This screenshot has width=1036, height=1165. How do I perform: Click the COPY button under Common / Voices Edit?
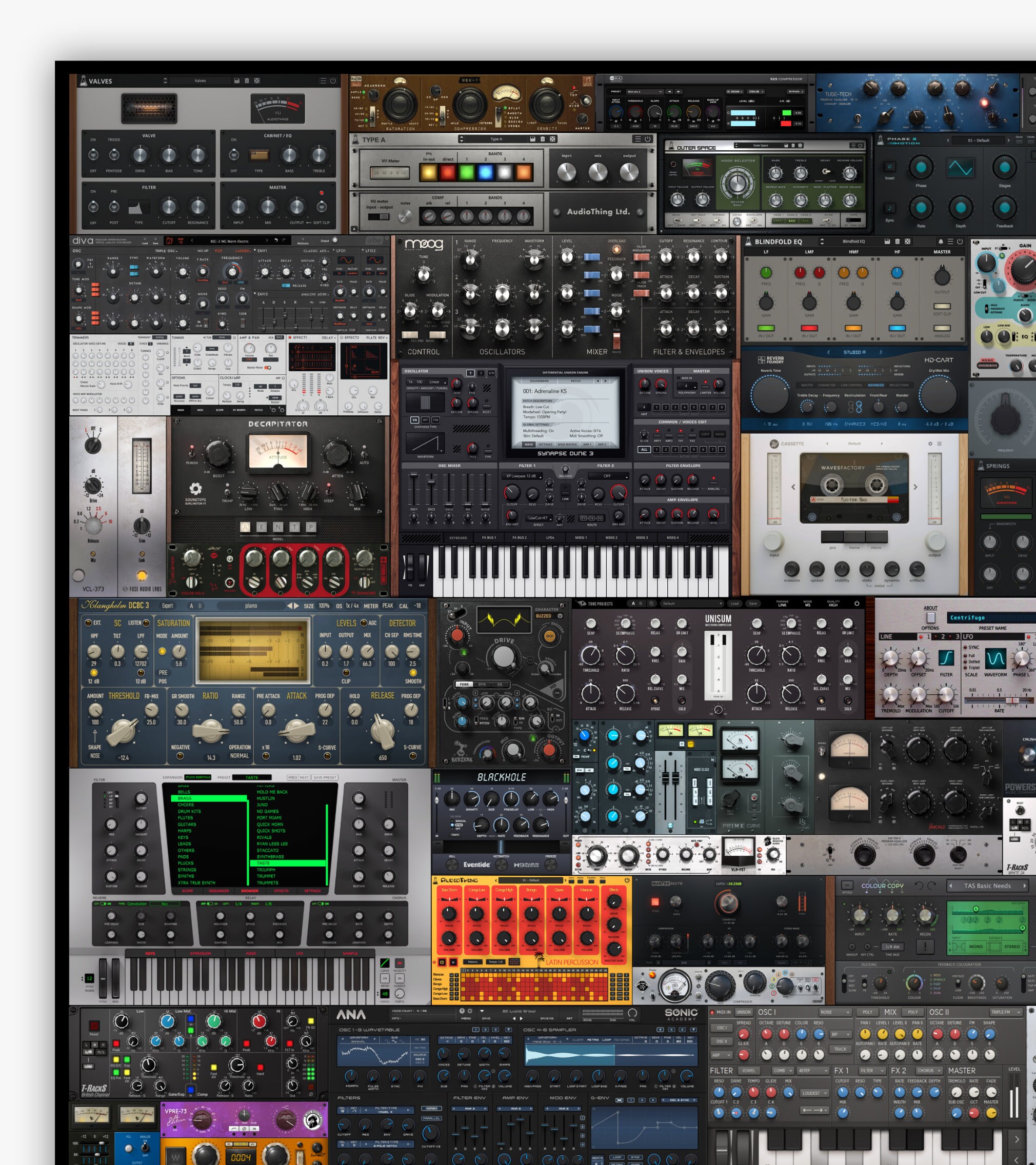706,434
